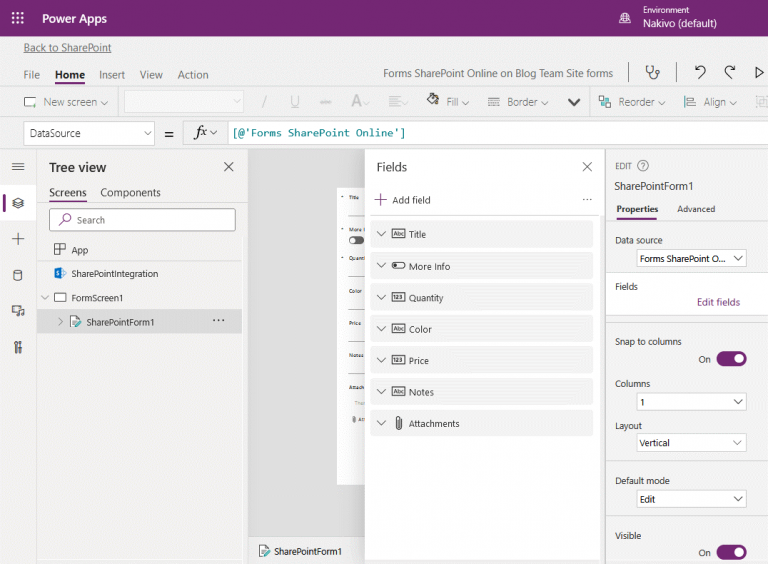
Task: Open the text alignment button
Action: (x=398, y=101)
